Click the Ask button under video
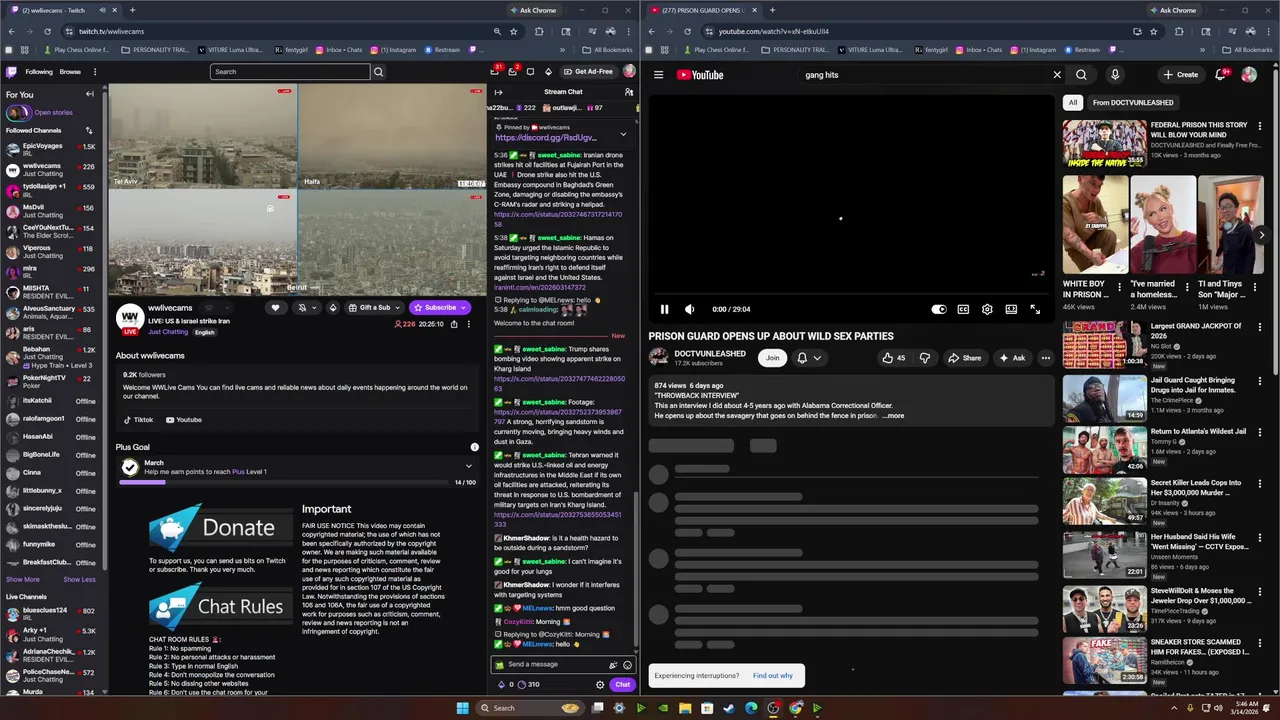The width and height of the screenshot is (1280, 720). point(1013,358)
